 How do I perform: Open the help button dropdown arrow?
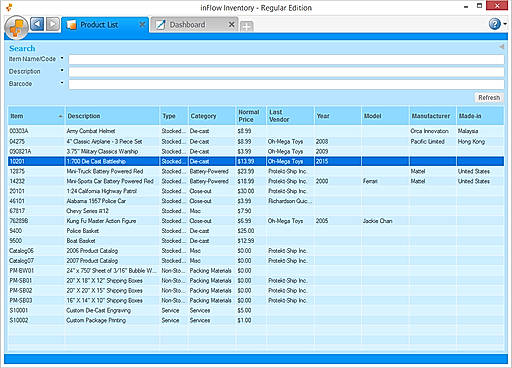pos(505,24)
